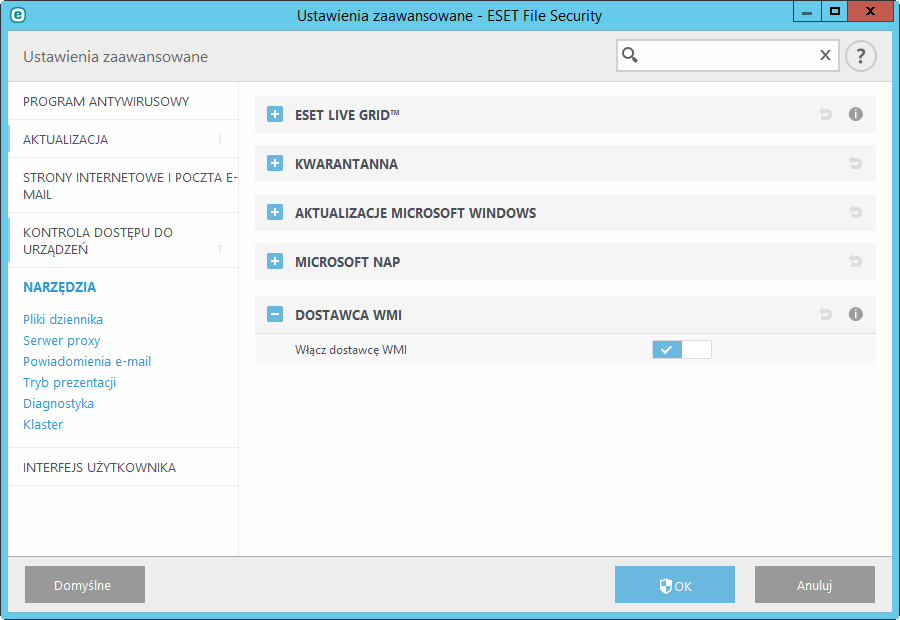The height and width of the screenshot is (620, 900).
Task: Maximize the settings window
Action: (835, 11)
